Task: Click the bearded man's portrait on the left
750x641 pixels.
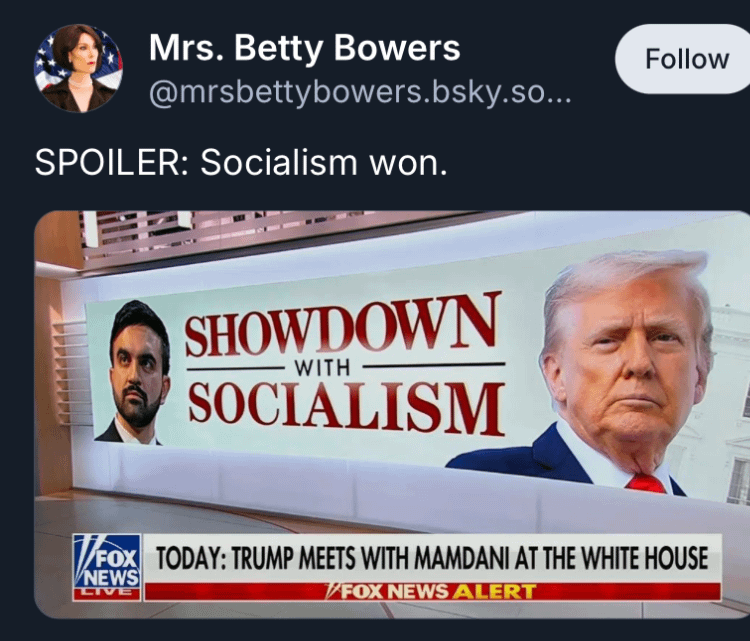Action: pos(133,373)
